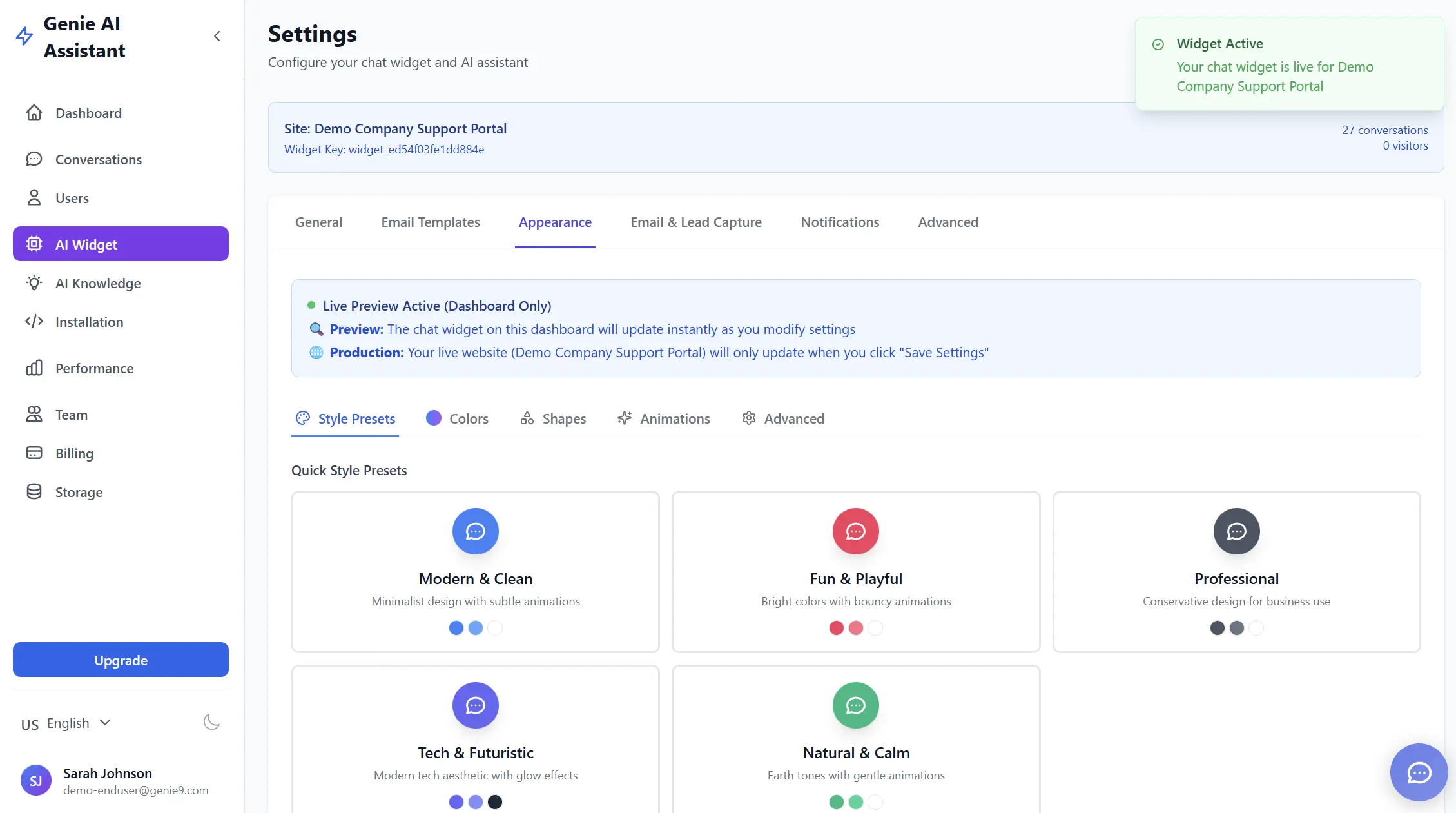Open the floating chat widget launcher

(1419, 772)
